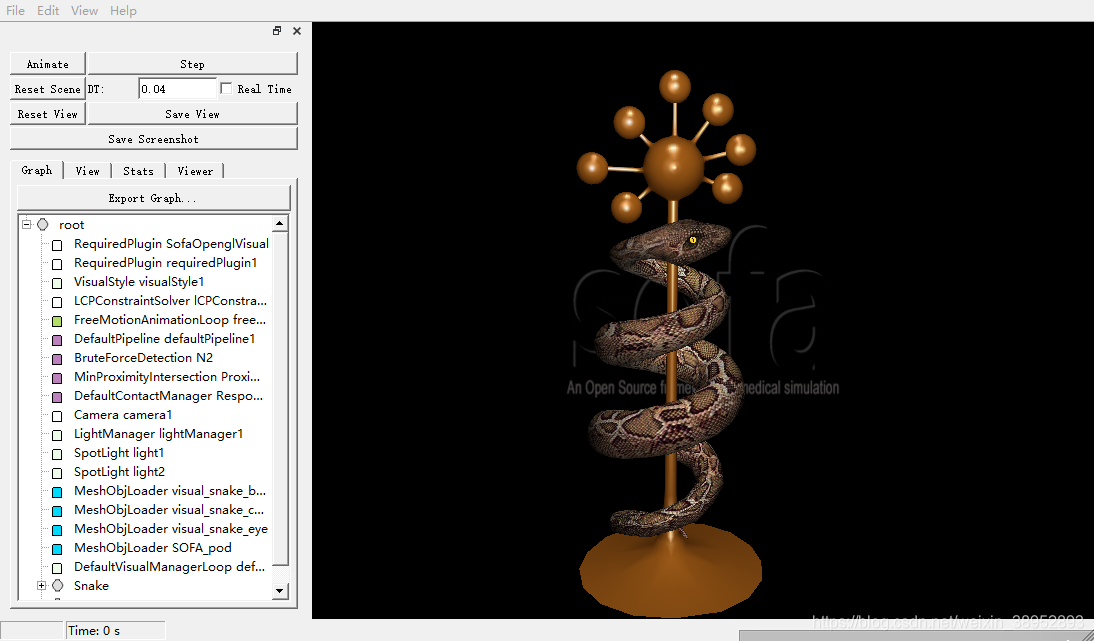Click the SpotLight light1 icon

tap(57, 453)
